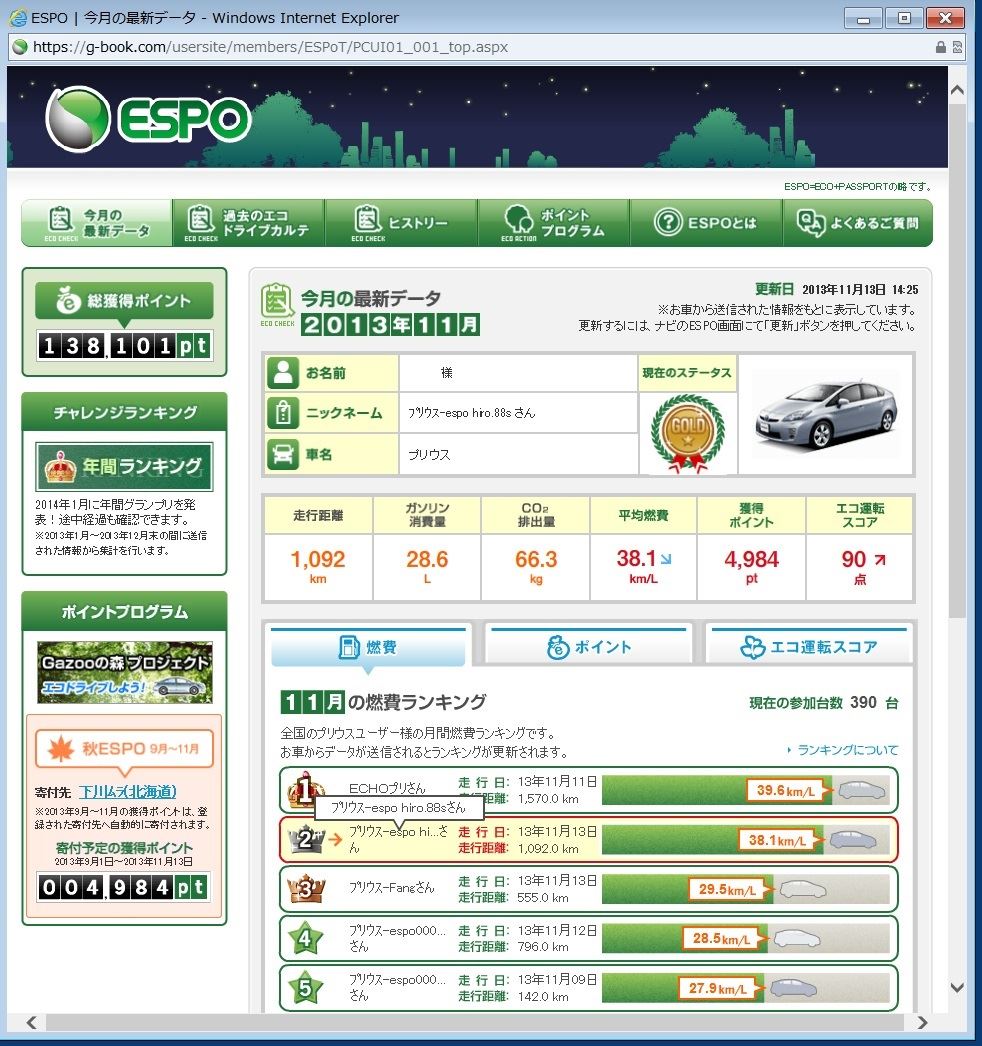Click the crown icon on 年間ランキング
Image resolution: width=982 pixels, height=1046 pixels.
60,467
